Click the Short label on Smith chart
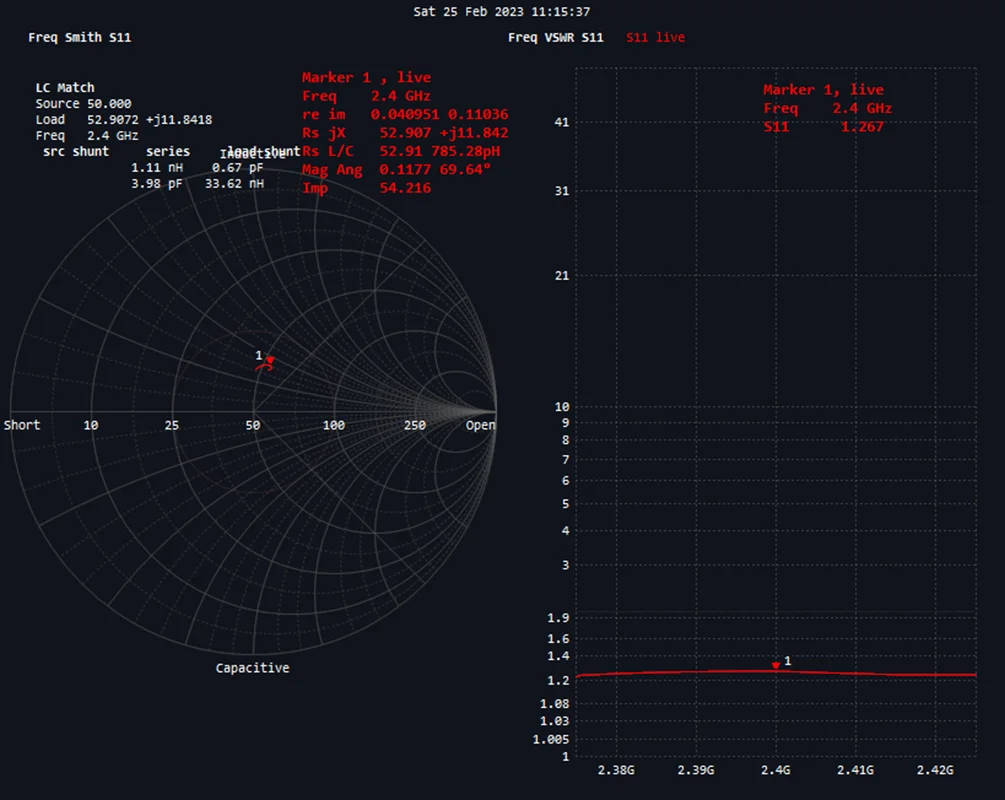Image resolution: width=1005 pixels, height=800 pixels. point(22,425)
